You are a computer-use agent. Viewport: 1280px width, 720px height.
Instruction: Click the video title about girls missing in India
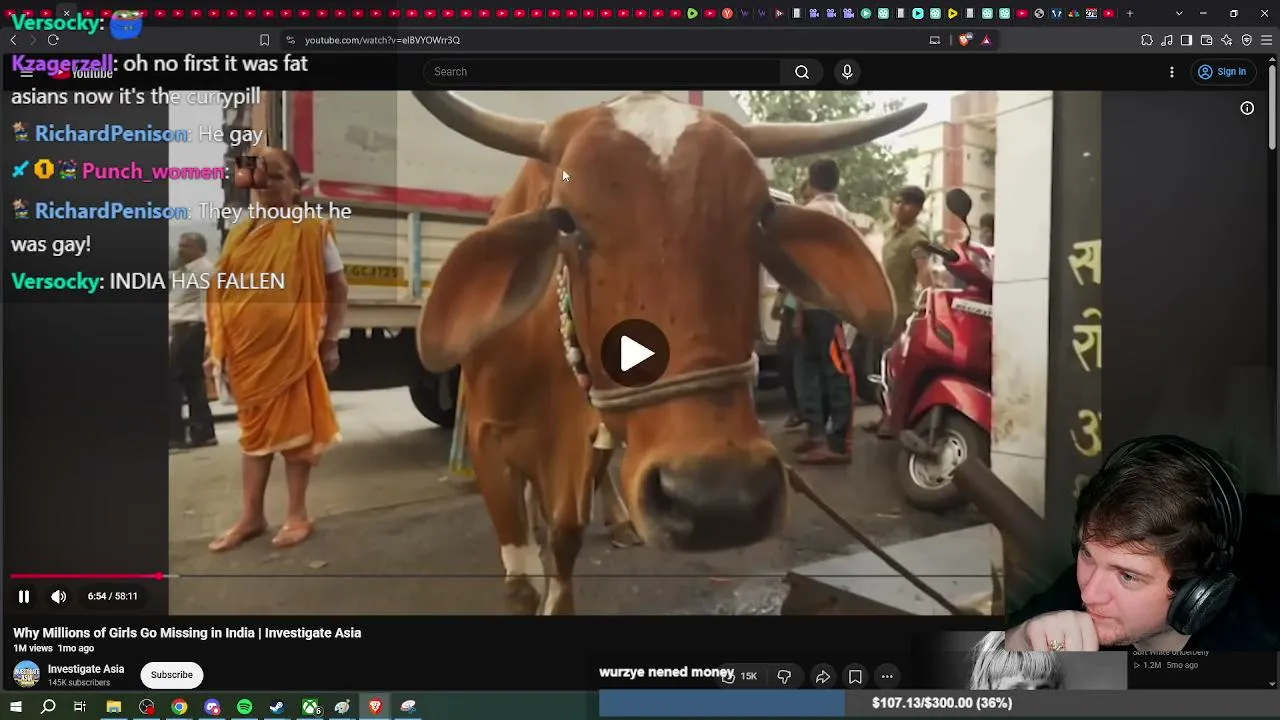pyautogui.click(x=187, y=633)
